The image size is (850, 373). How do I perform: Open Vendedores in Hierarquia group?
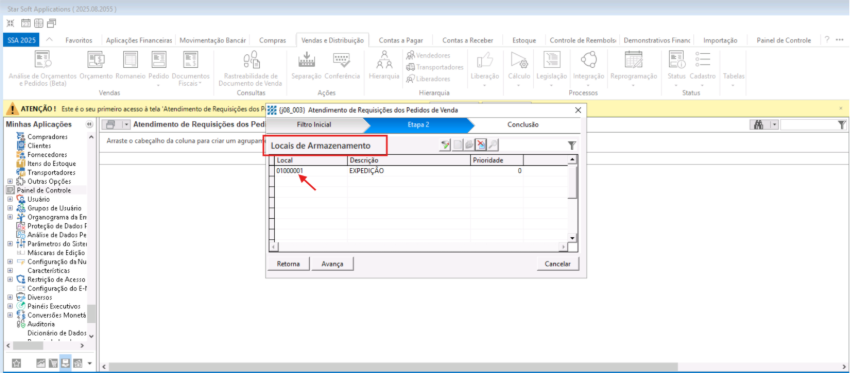(428, 55)
